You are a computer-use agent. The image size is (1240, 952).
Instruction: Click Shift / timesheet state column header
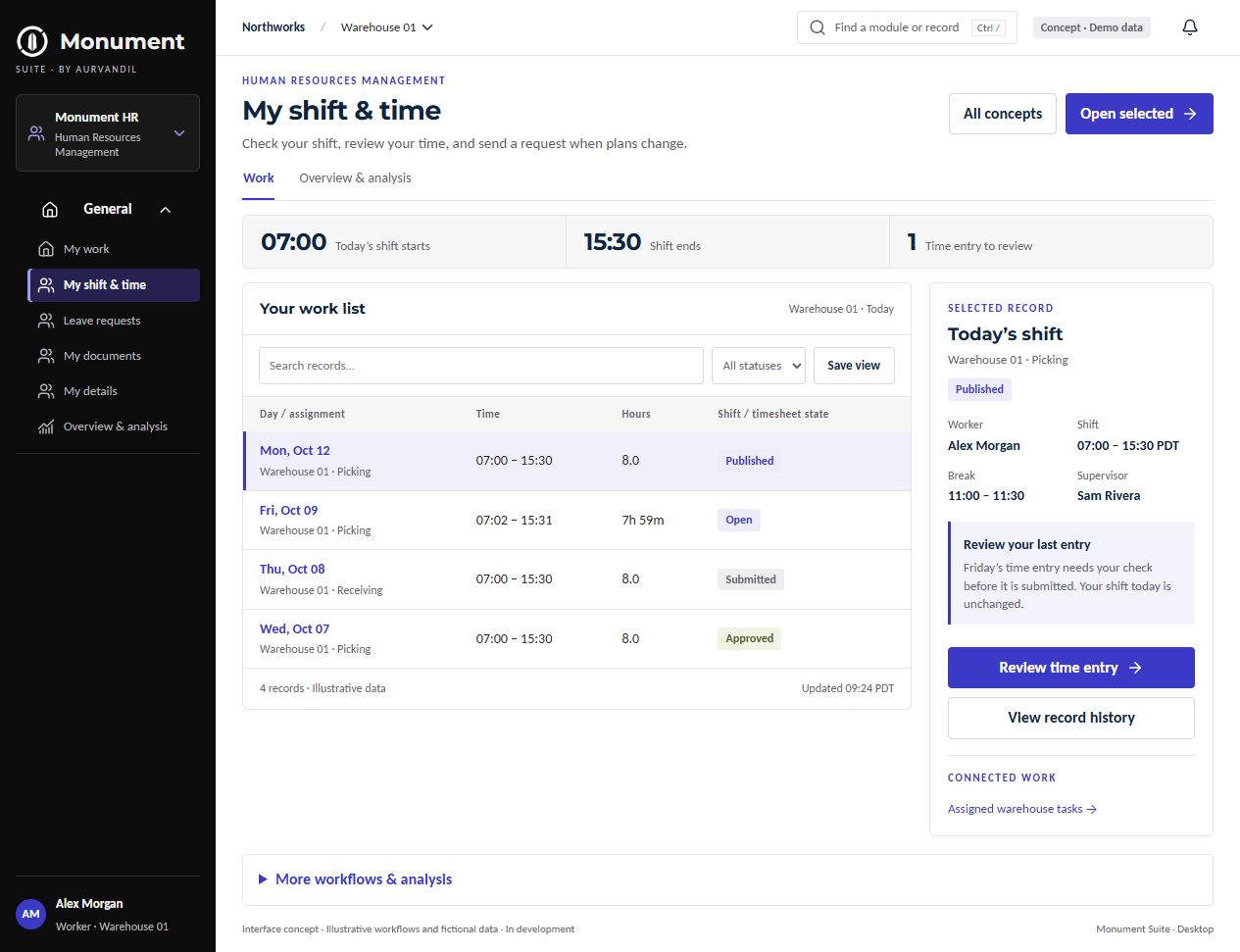(773, 414)
